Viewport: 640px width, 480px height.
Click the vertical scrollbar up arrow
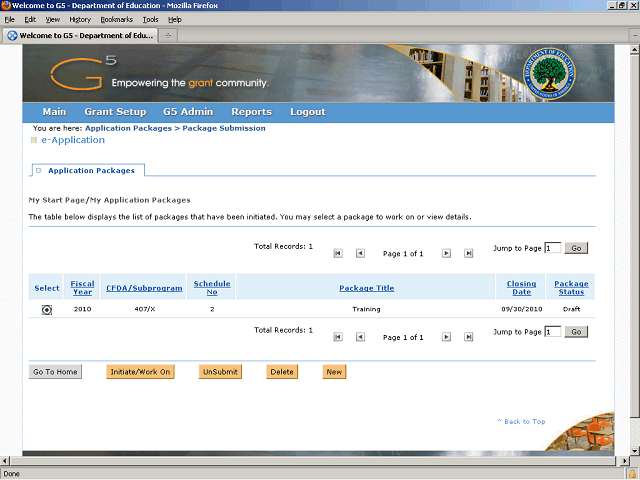tap(634, 50)
